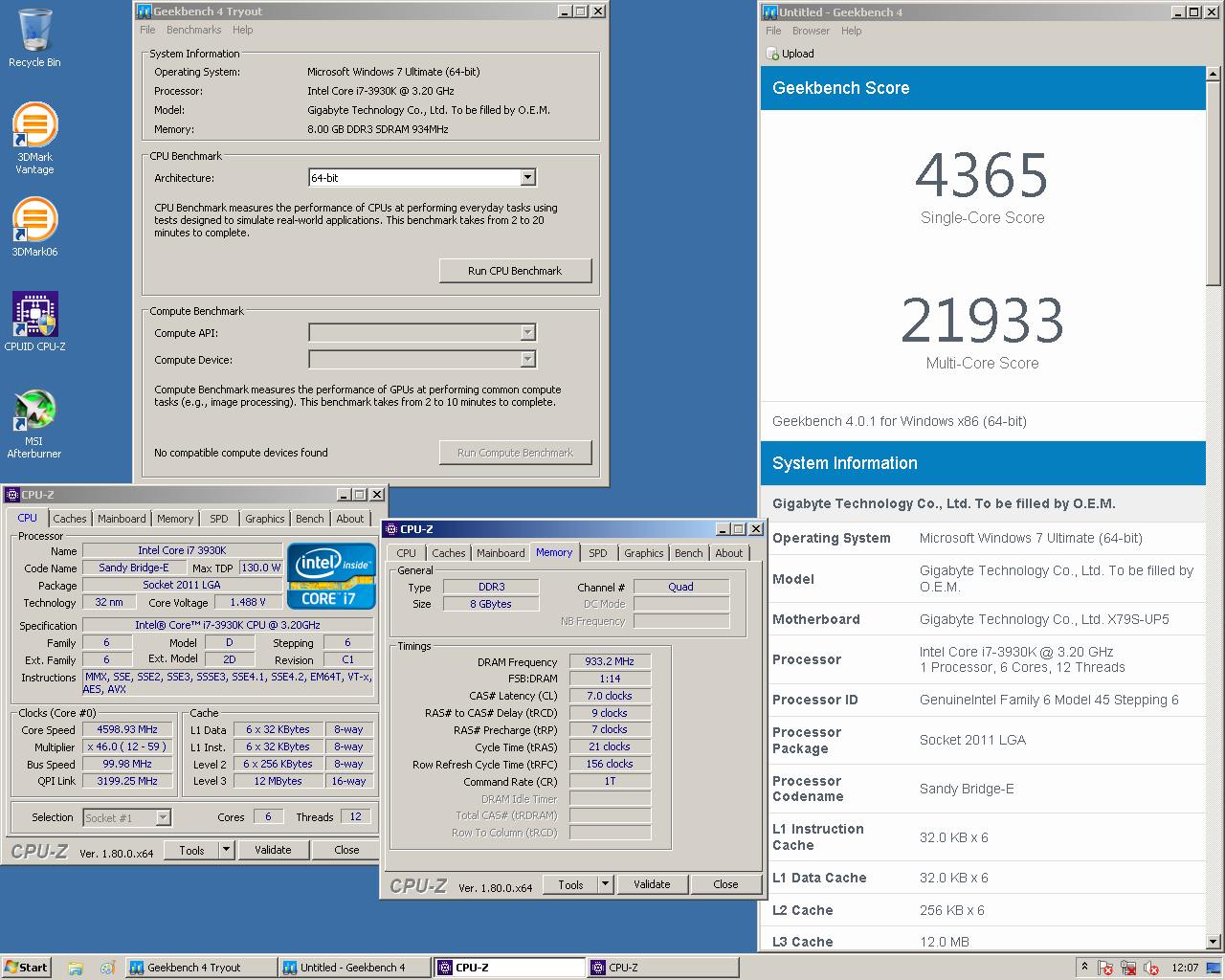1225x980 pixels.
Task: Open MSI Afterburner desktop shortcut
Action: 34,423
